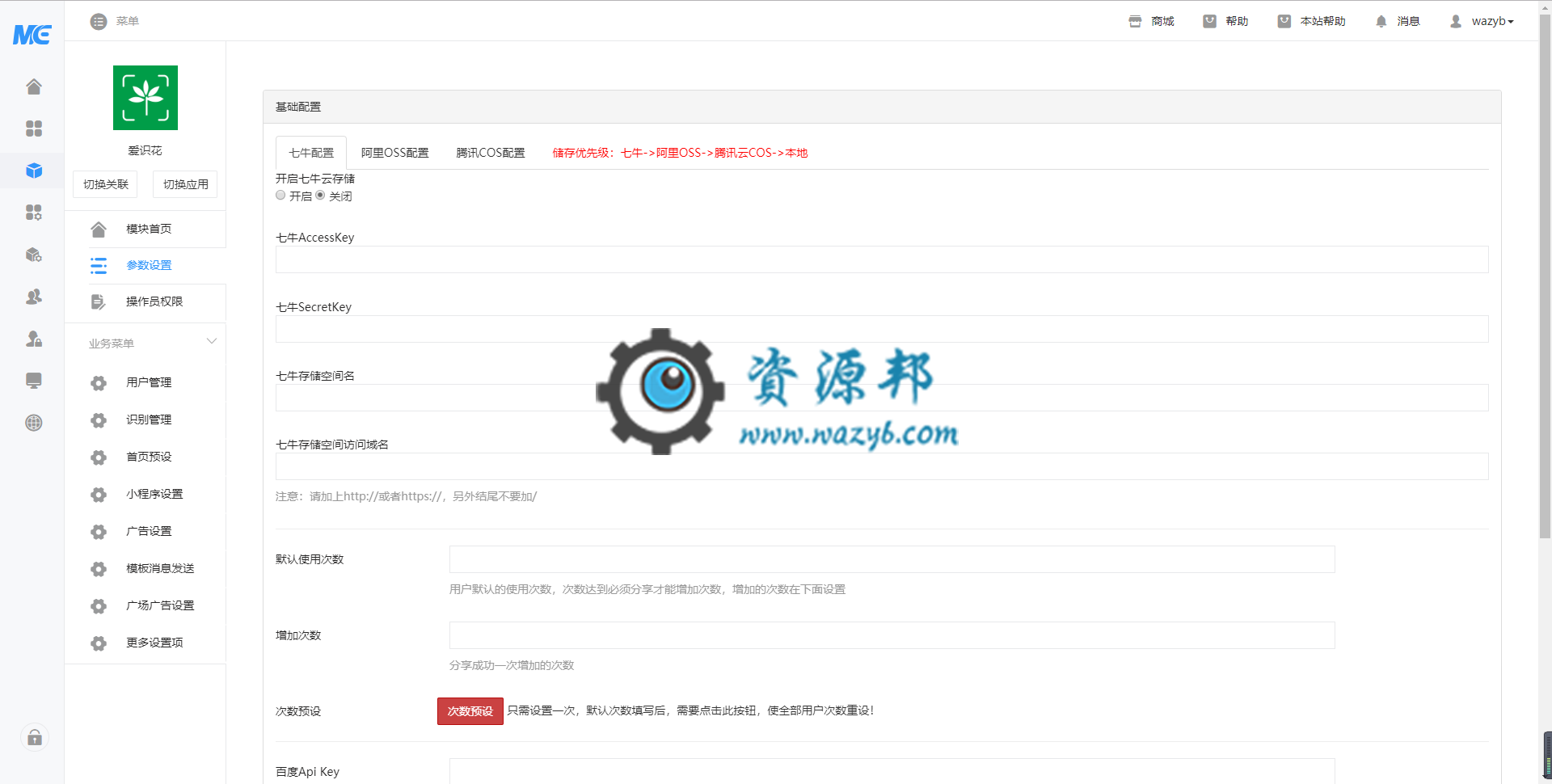Focus the 增加次数 input field
1552x784 pixels.
[x=892, y=635]
